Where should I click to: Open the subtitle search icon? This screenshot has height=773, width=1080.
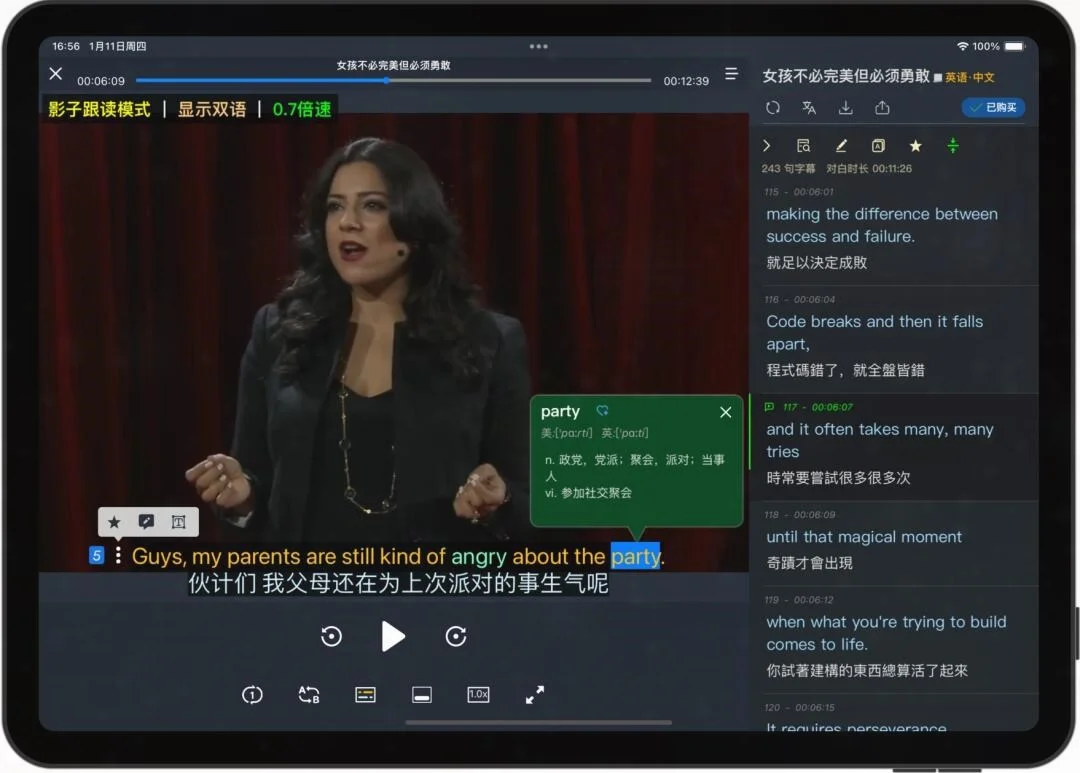[803, 145]
